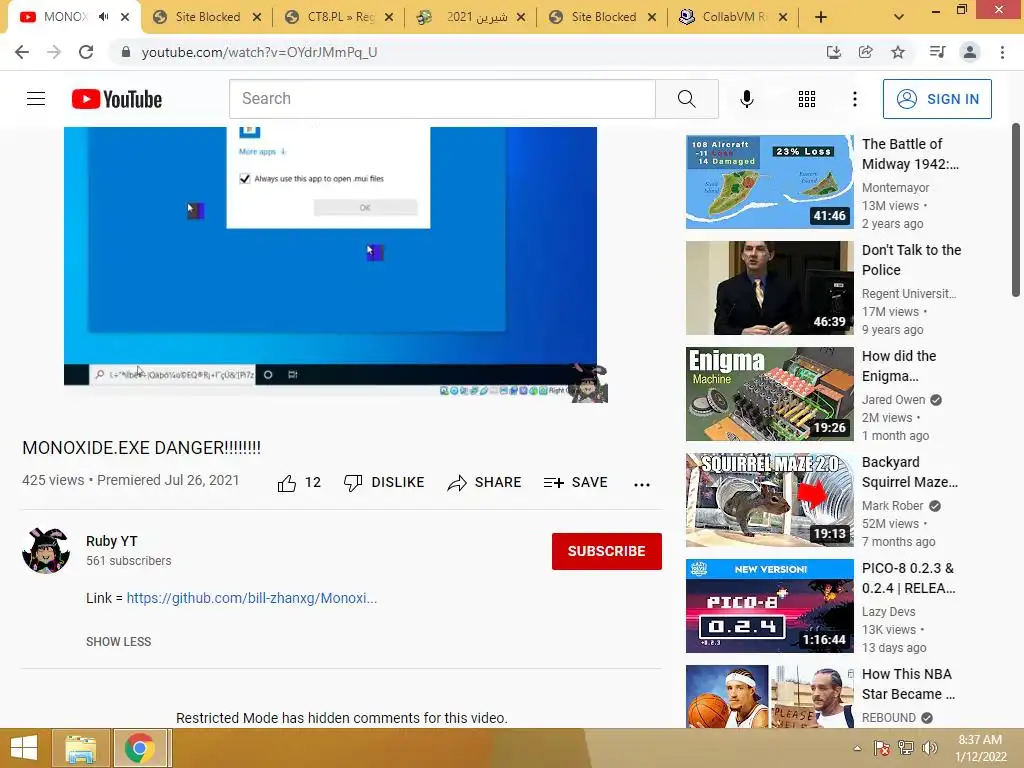Image resolution: width=1024 pixels, height=768 pixels.
Task: Click the network tray icon
Action: 906,748
